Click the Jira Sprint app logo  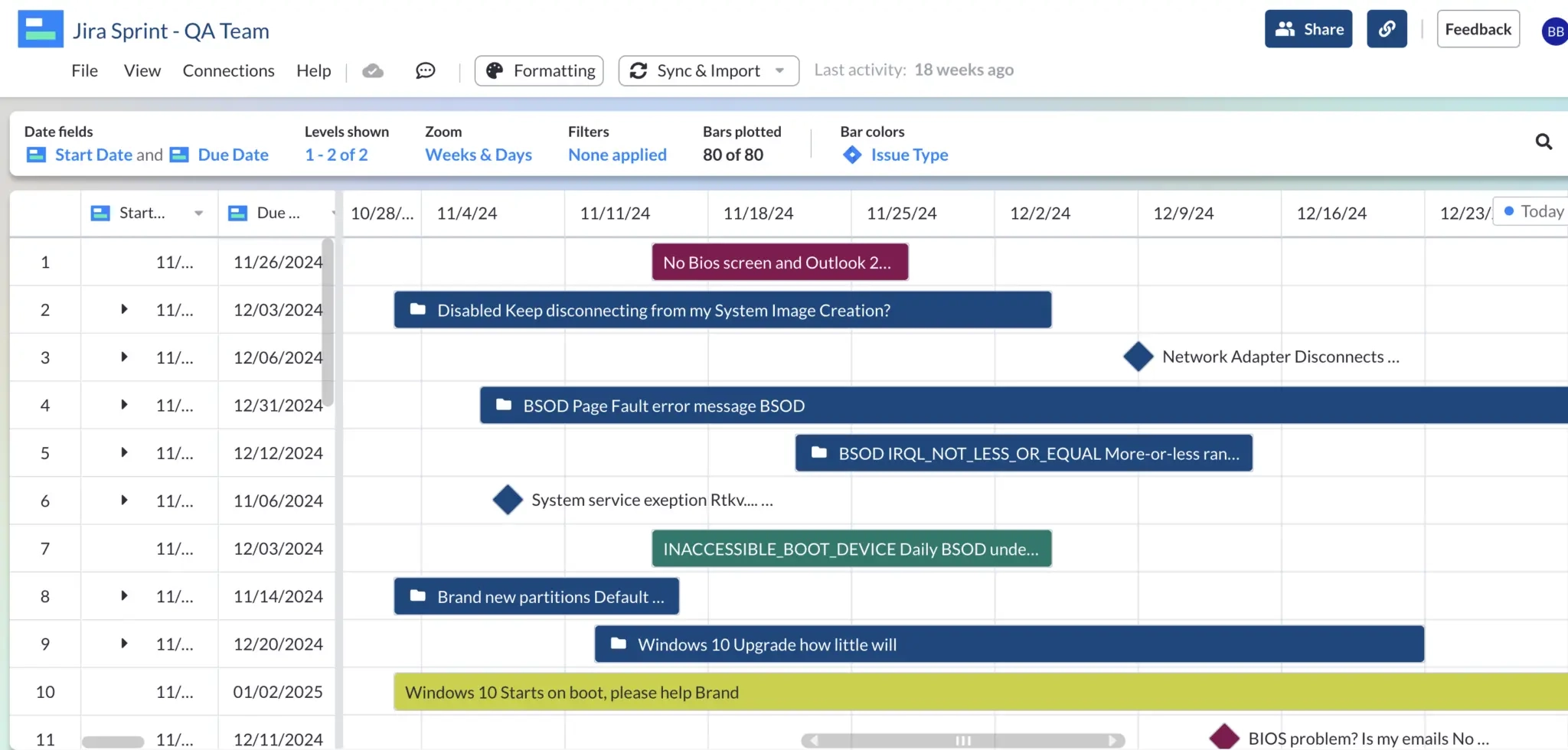point(40,28)
